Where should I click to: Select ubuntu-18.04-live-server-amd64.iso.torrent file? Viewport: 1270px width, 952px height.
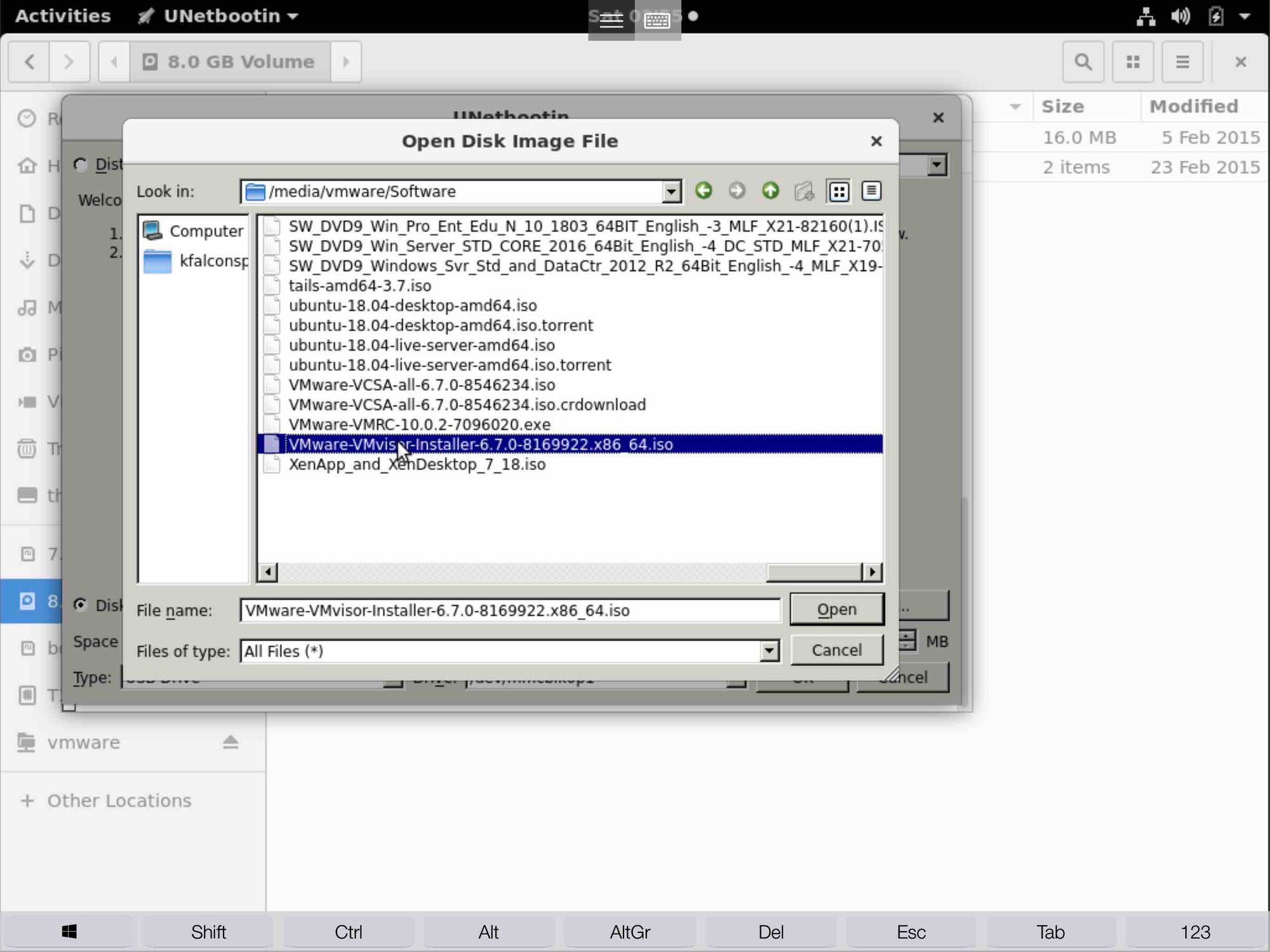click(x=450, y=365)
